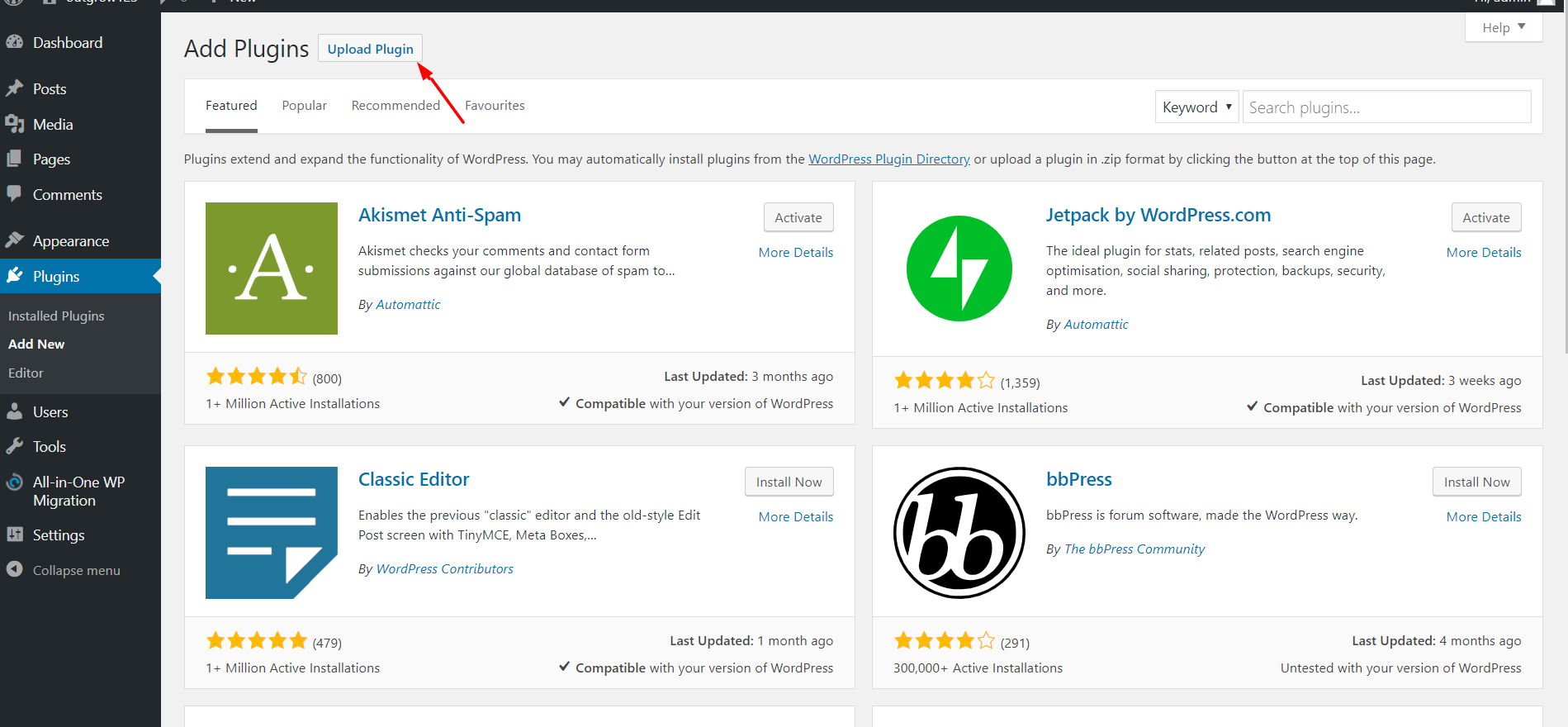Install the Classic Editor plugin
The height and width of the screenshot is (727, 1568).
tap(789, 482)
